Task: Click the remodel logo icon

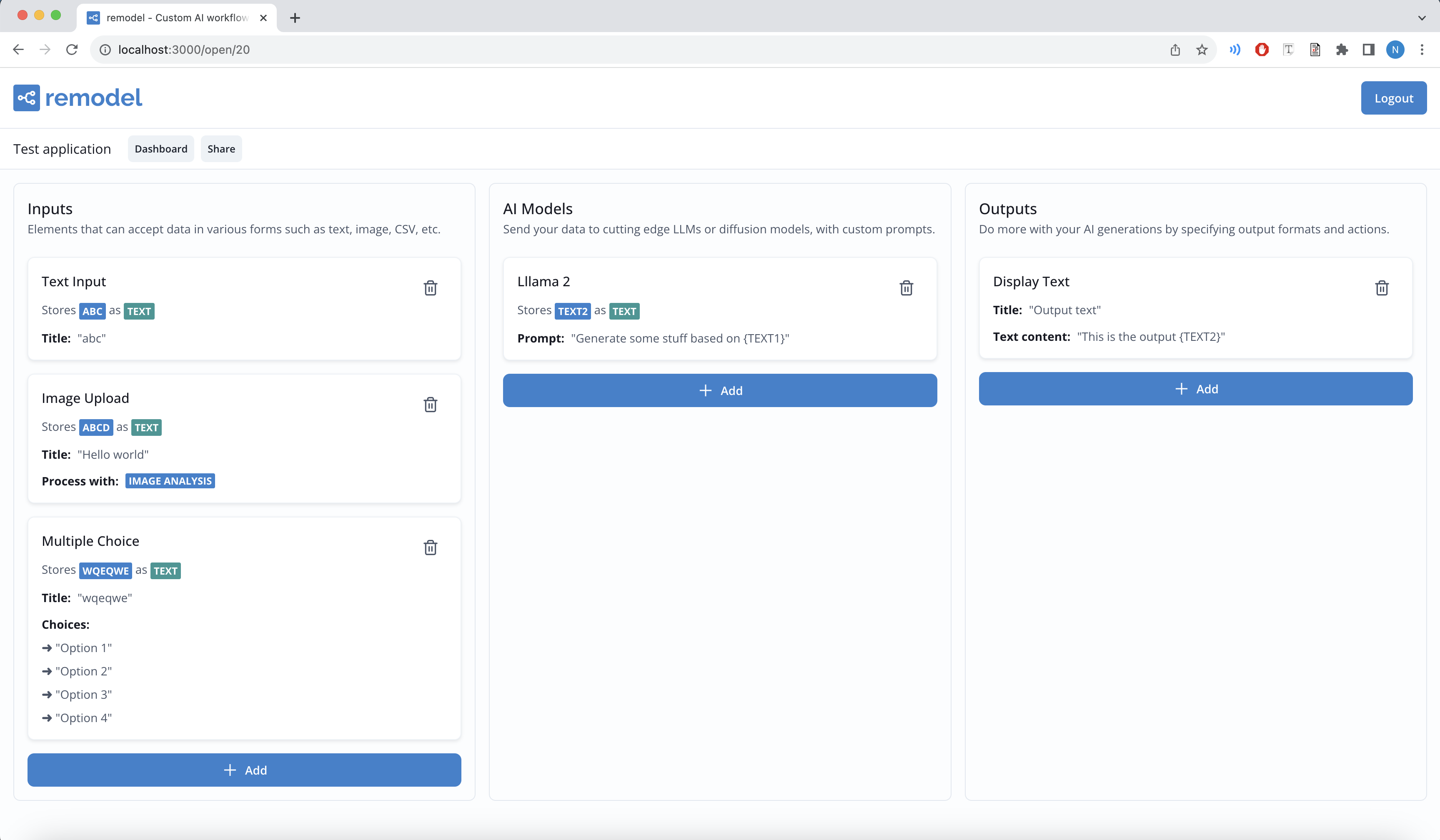Action: 26,98
